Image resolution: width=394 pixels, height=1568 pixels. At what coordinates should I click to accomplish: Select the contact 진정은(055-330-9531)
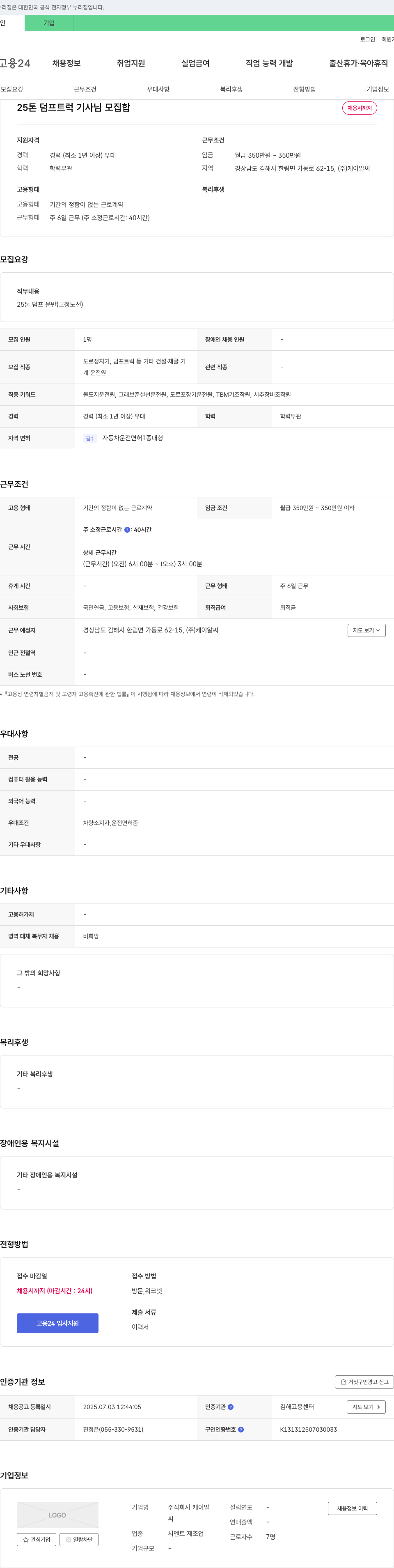(x=113, y=1430)
